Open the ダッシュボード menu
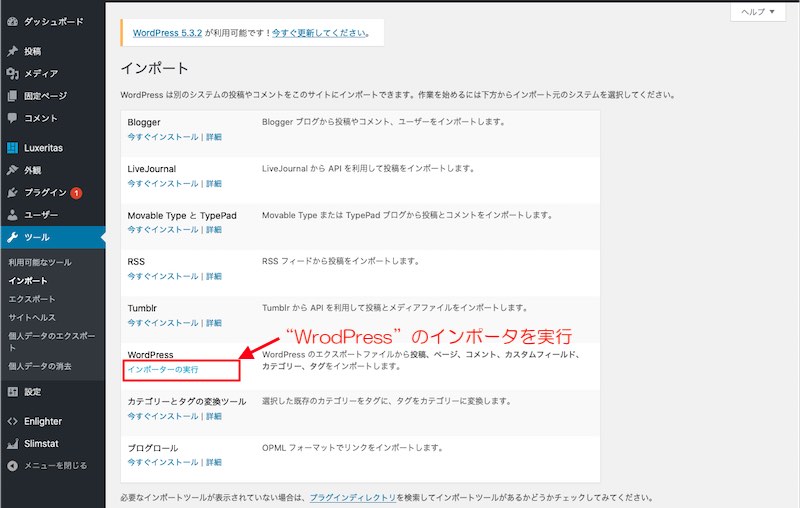This screenshot has height=508, width=800. 53,22
